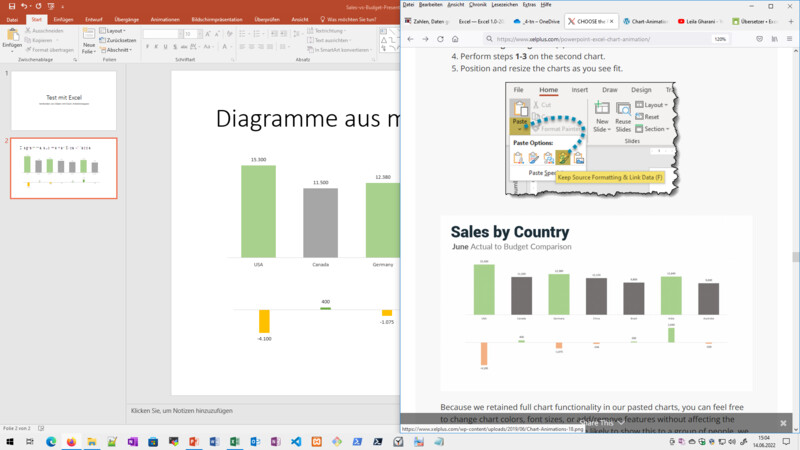This screenshot has width=800, height=450.
Task: Open the font name combo box
Action: pos(163,34)
